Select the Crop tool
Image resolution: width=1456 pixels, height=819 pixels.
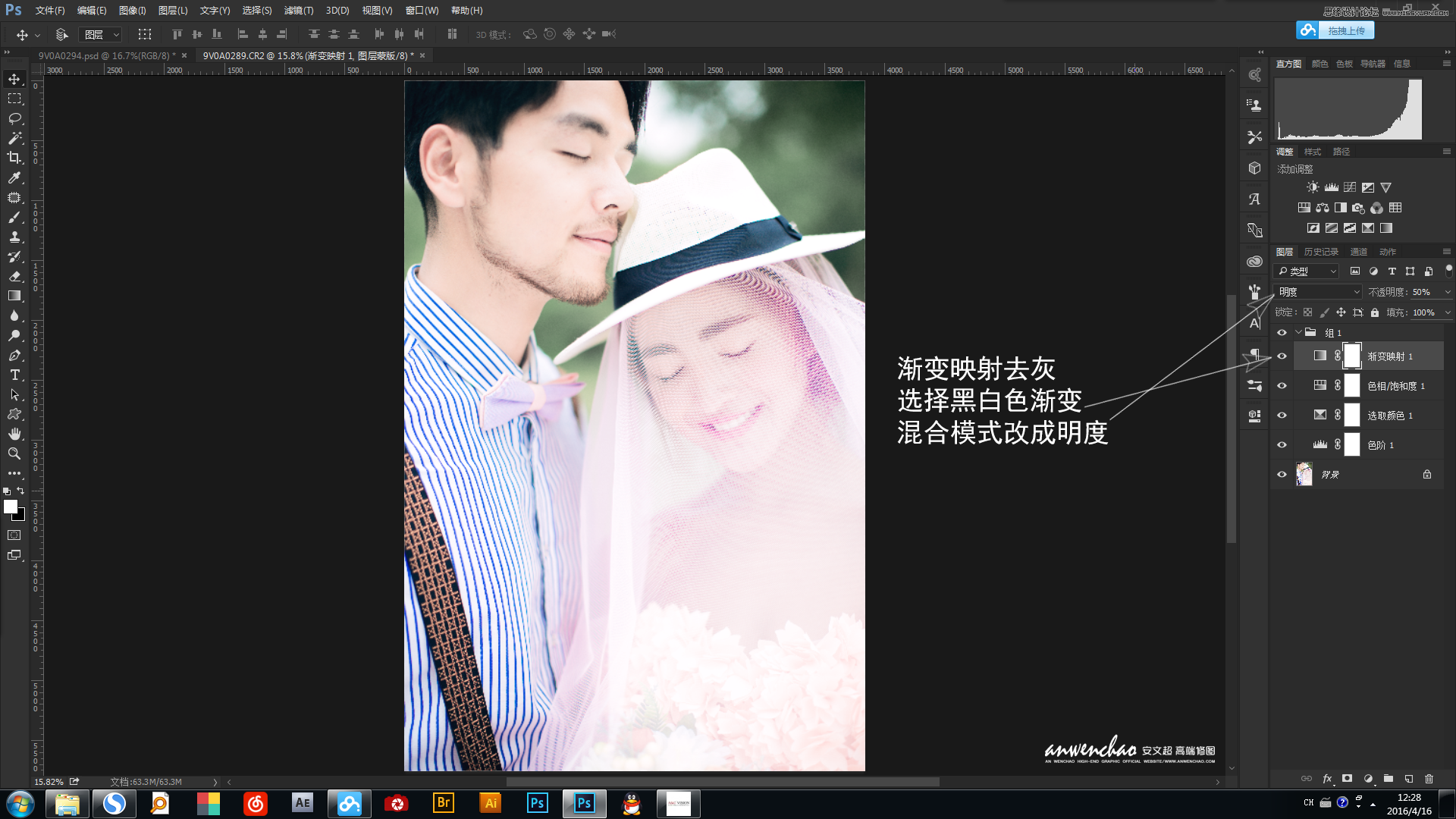[14, 158]
